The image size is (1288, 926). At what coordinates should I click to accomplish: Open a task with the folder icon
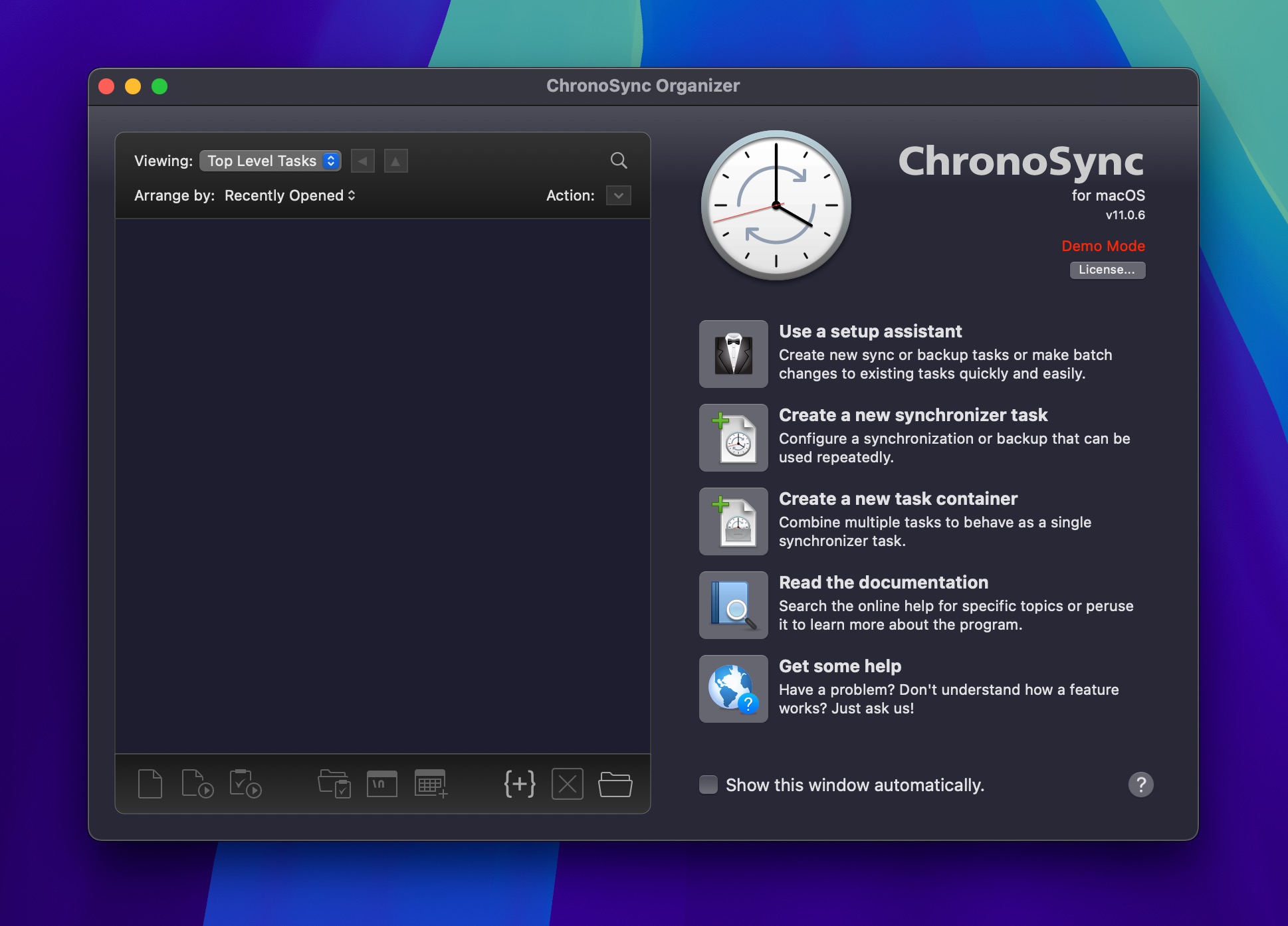pos(615,784)
